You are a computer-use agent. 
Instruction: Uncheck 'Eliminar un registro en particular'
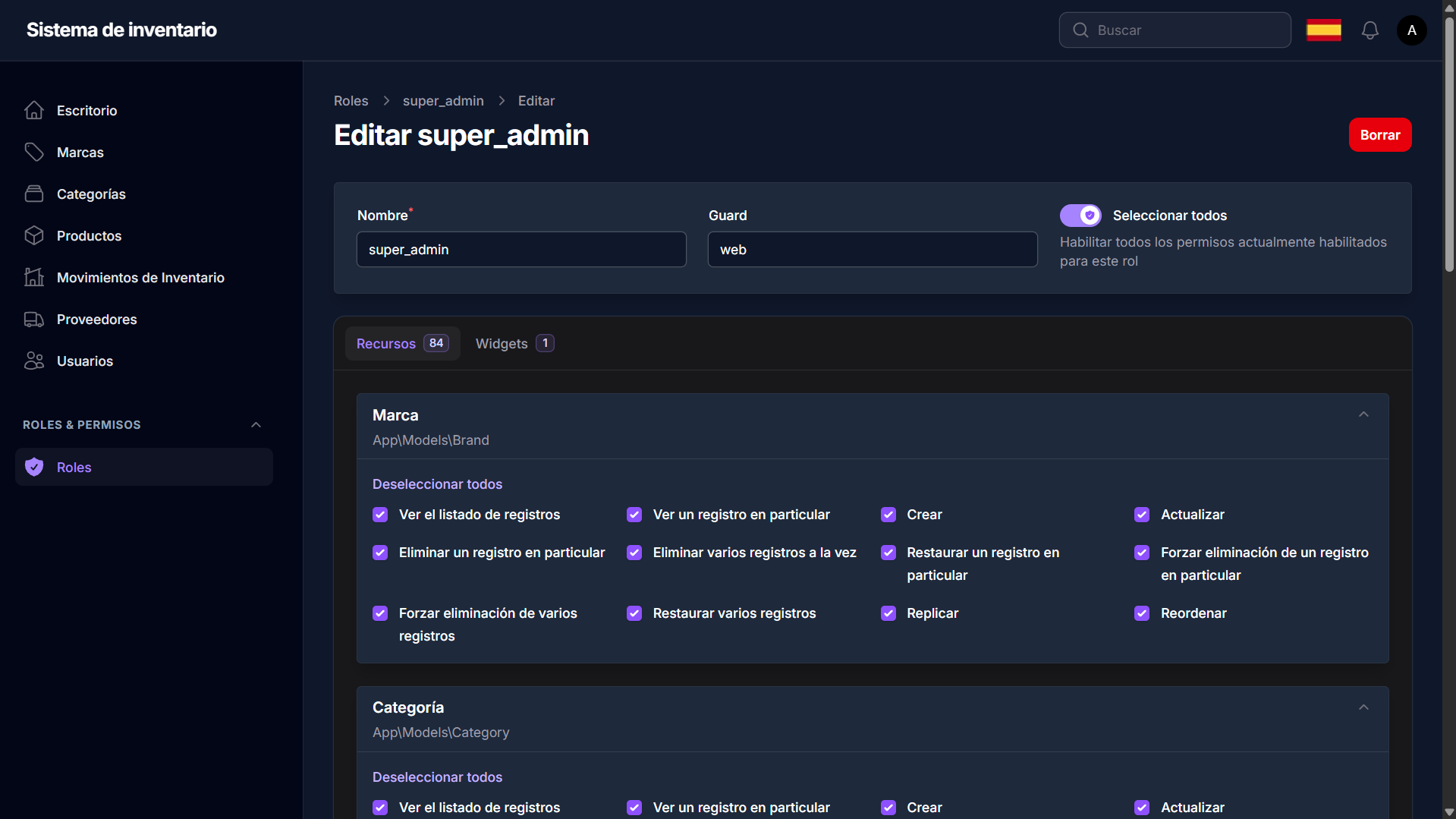click(x=380, y=553)
